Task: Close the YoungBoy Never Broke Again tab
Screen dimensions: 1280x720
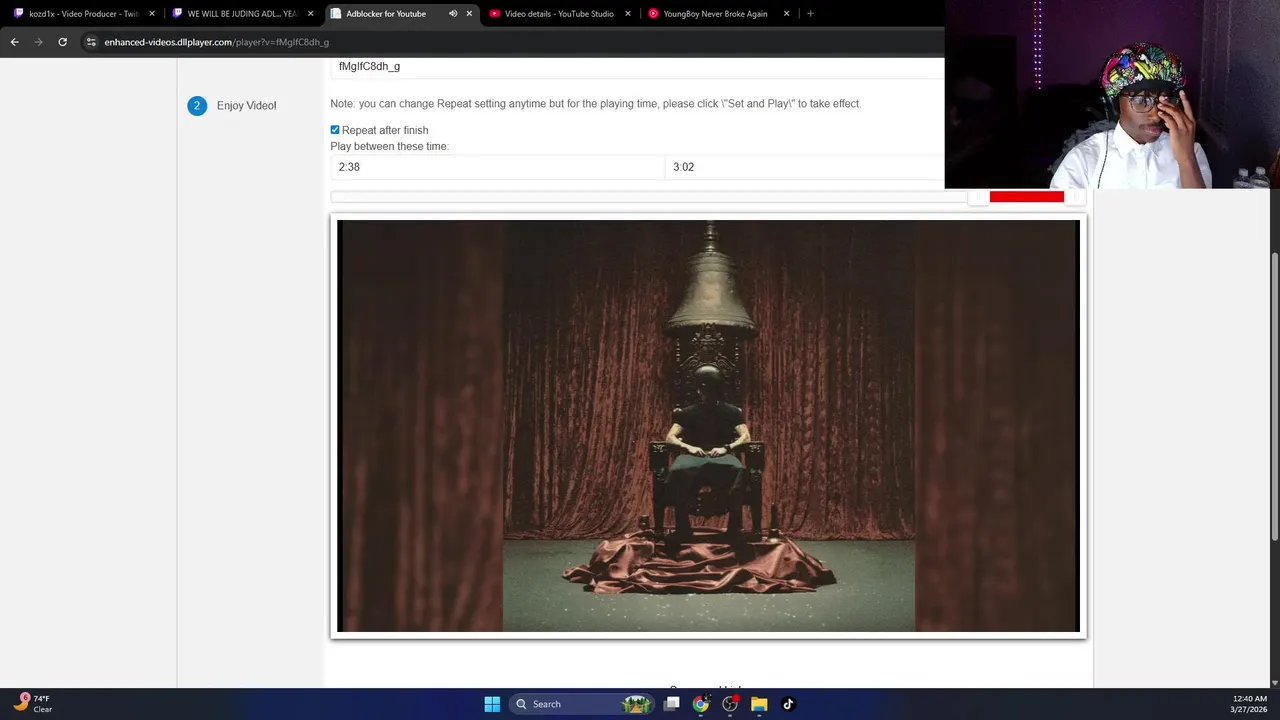Action: click(x=786, y=14)
